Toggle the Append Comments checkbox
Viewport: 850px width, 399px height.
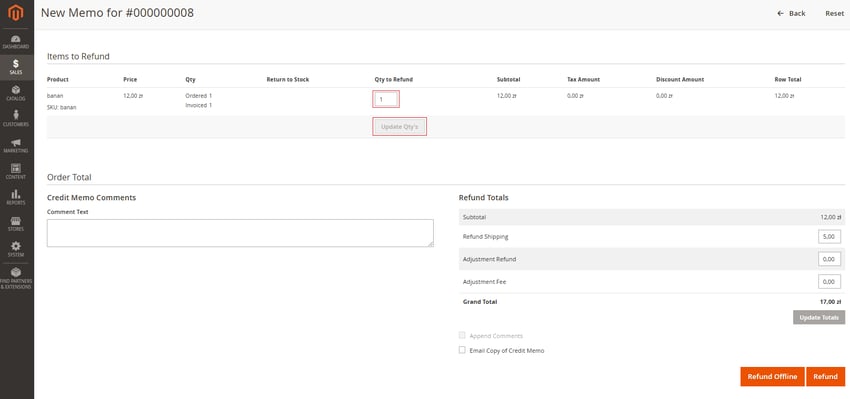pos(462,336)
